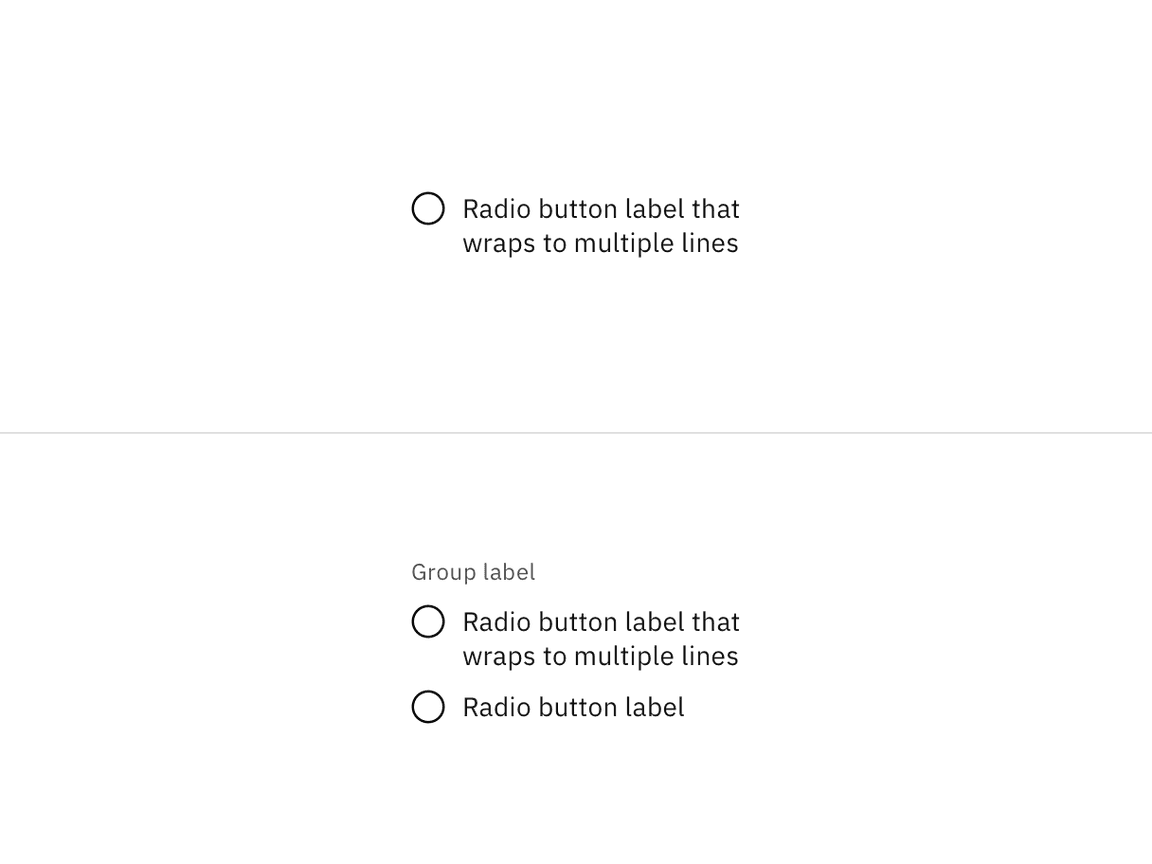Select the first radio button under Group label
The height and width of the screenshot is (864, 1152).
pyautogui.click(x=428, y=622)
